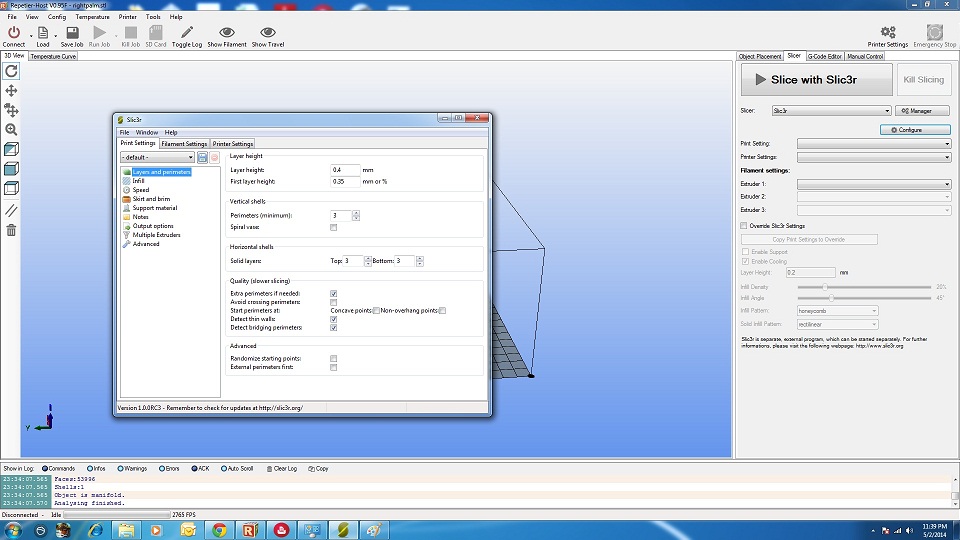Switch to Filament Settings tab in Slic3r
Viewport: 960px width, 540px height.
click(184, 144)
